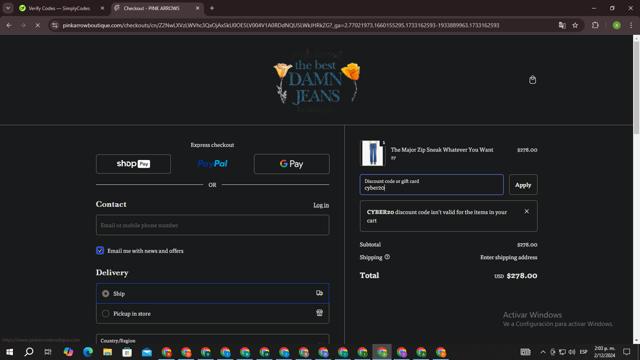This screenshot has width=640, height=360.
Task: Open network icon in system tray
Action: tap(562, 352)
